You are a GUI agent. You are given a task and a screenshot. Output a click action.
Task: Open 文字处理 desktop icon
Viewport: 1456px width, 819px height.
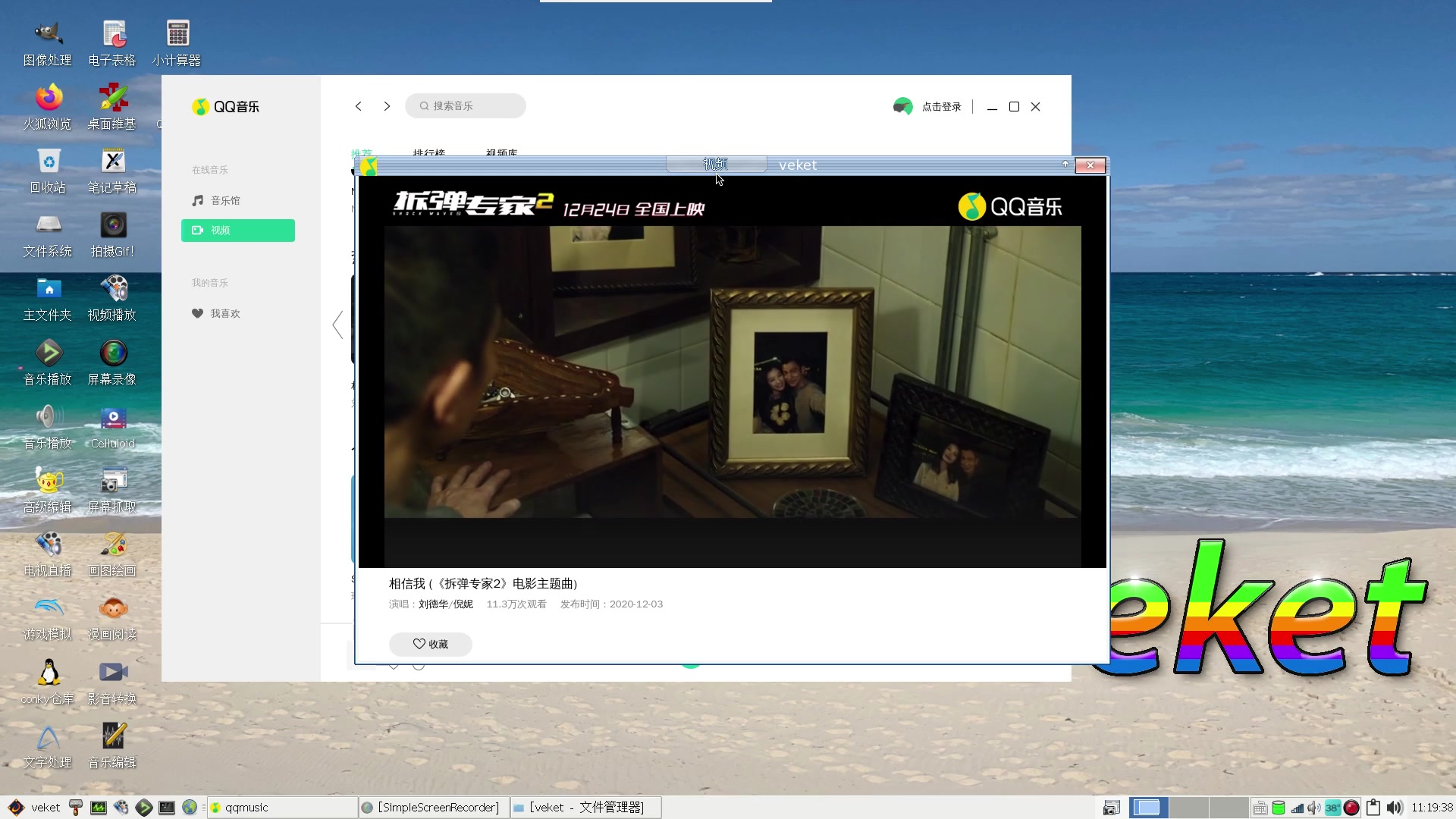coord(48,746)
